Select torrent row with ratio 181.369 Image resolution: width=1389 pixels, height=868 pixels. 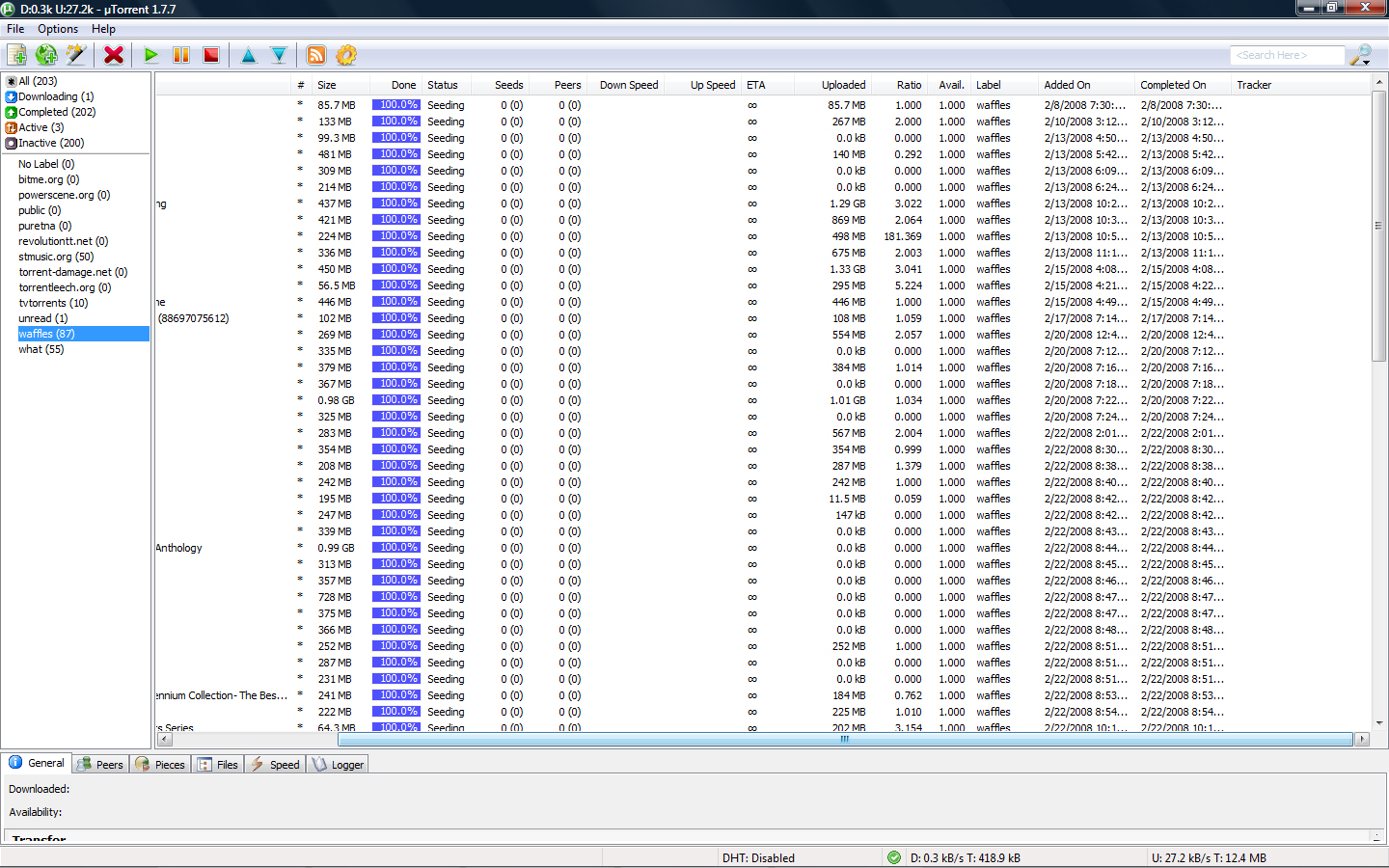click(x=762, y=236)
